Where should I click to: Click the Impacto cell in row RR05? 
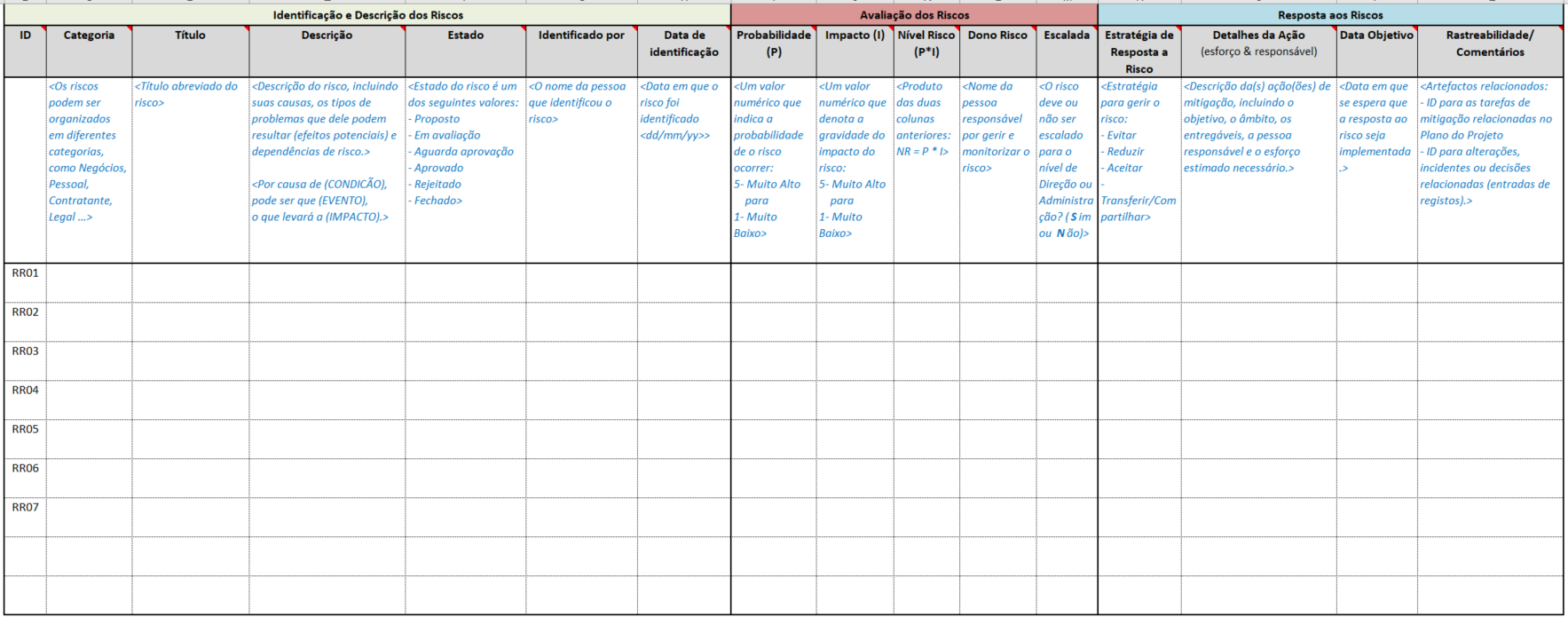coord(855,439)
